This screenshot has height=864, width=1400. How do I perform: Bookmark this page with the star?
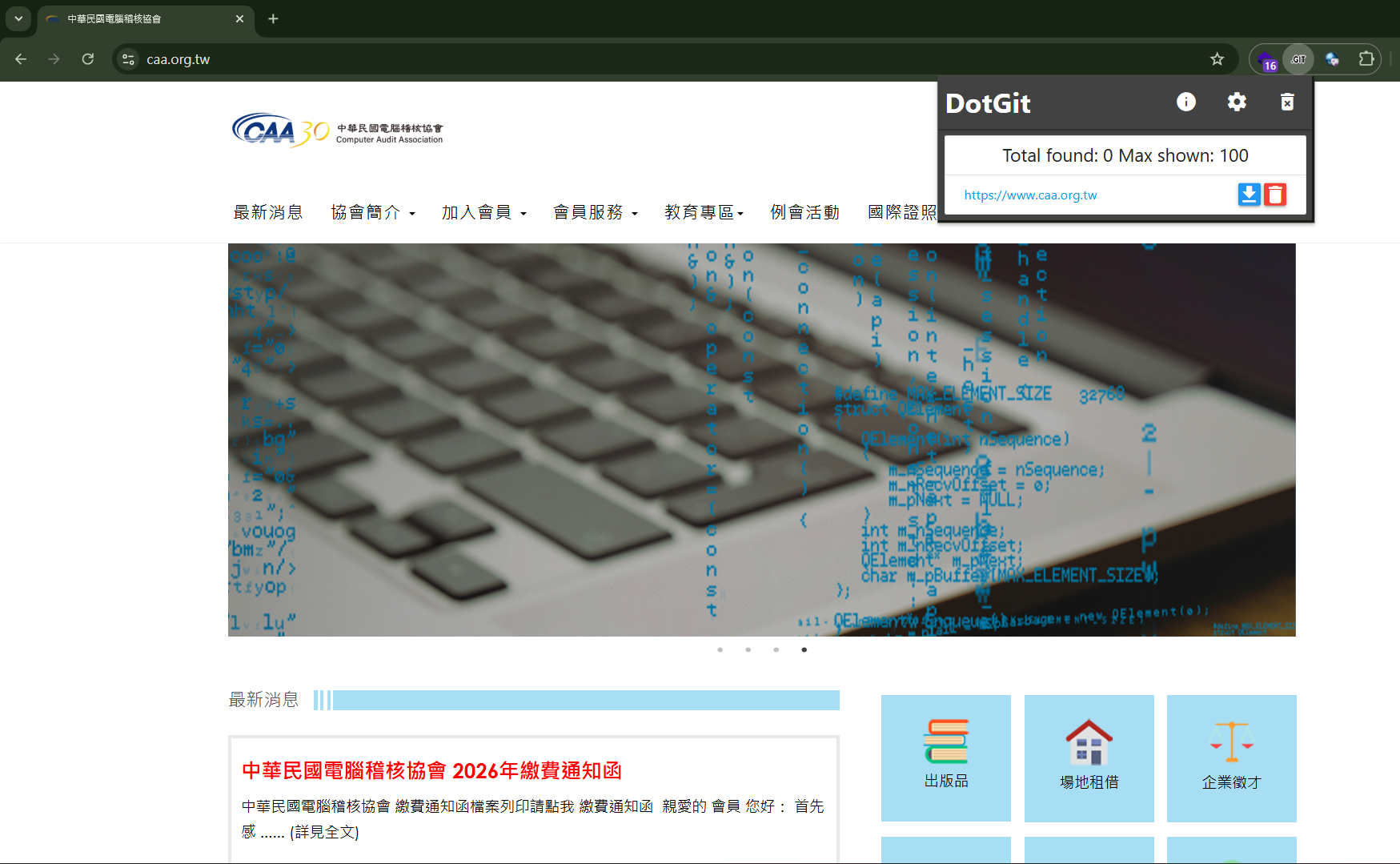click(x=1217, y=59)
